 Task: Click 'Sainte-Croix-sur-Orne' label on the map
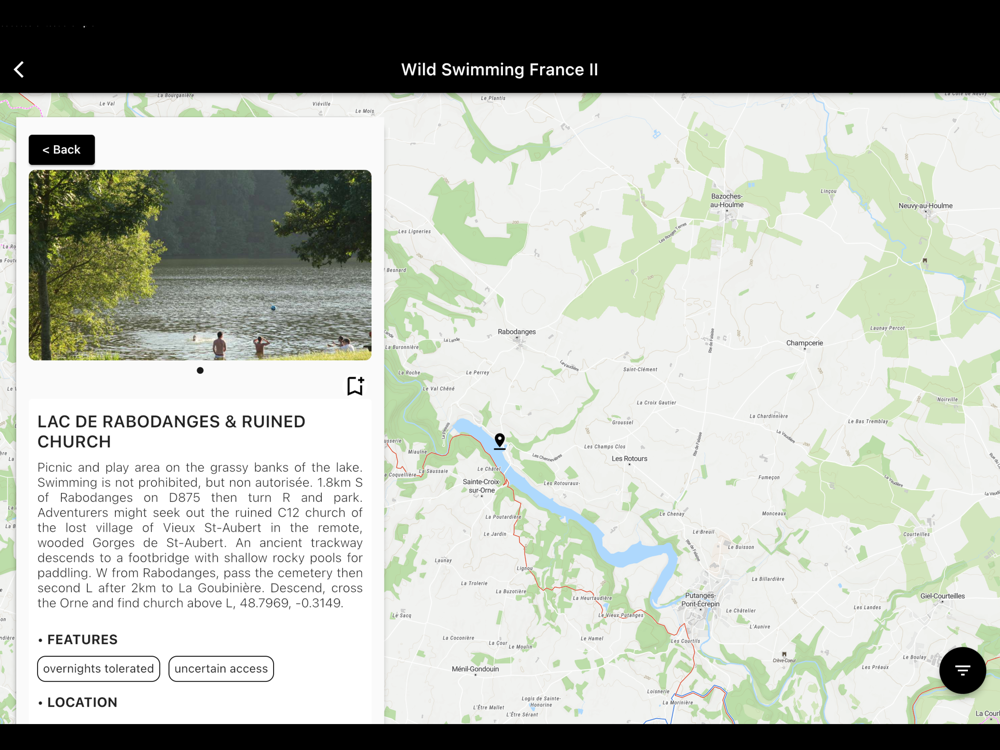click(x=482, y=486)
